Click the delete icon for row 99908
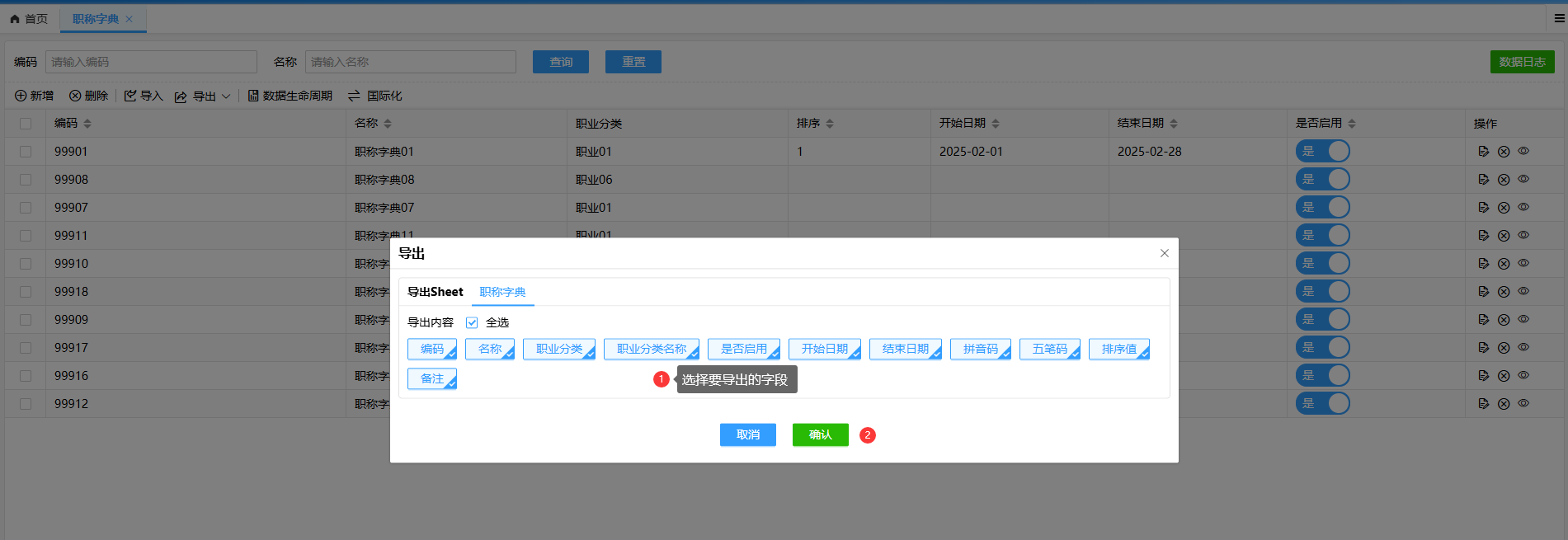The image size is (1568, 540). 1504,180
